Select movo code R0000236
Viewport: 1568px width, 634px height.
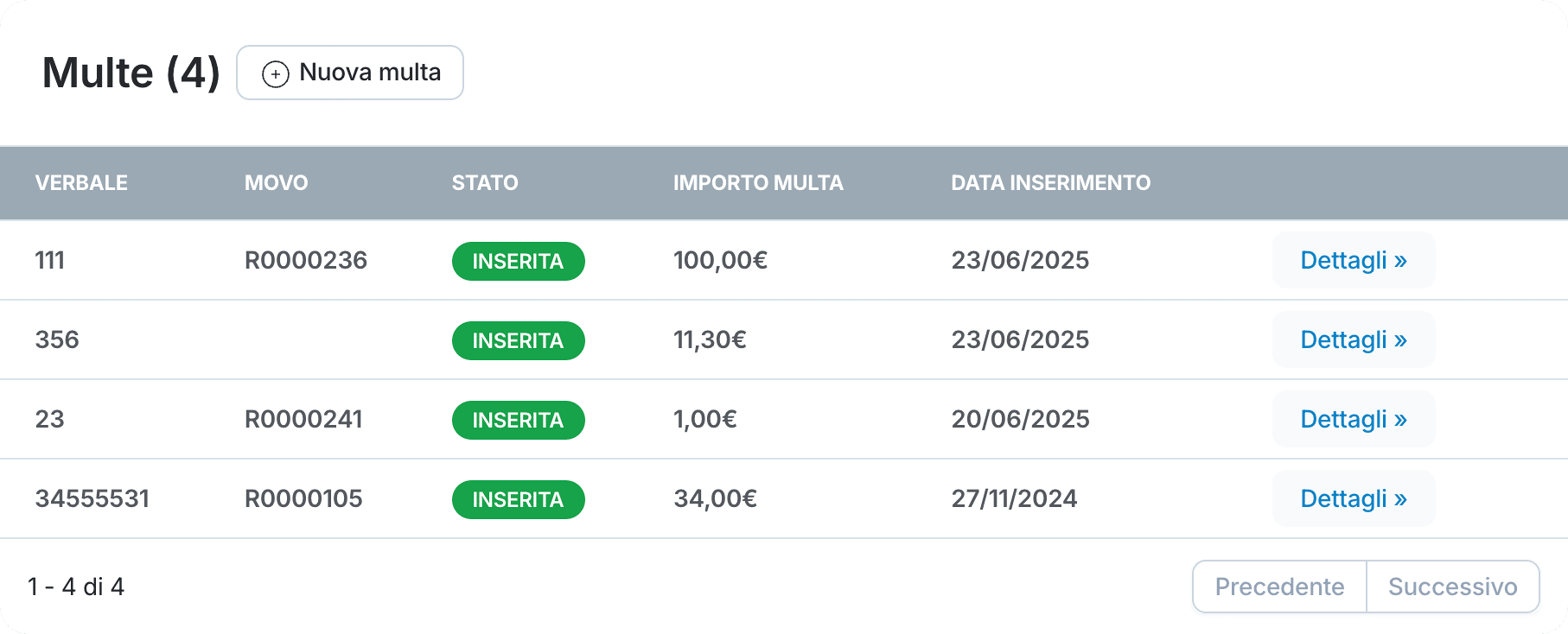pos(306,260)
